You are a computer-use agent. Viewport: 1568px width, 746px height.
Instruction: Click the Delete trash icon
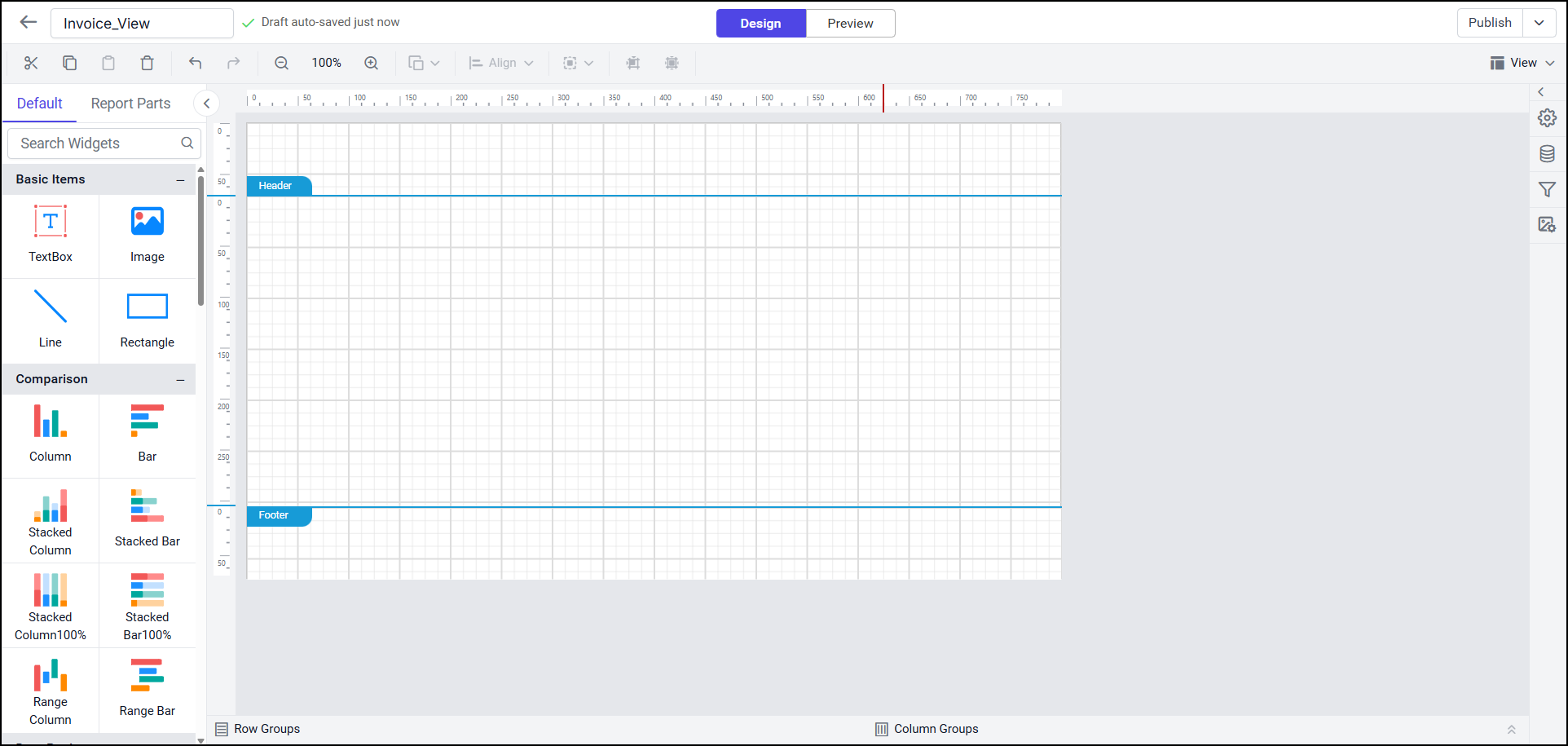click(147, 63)
